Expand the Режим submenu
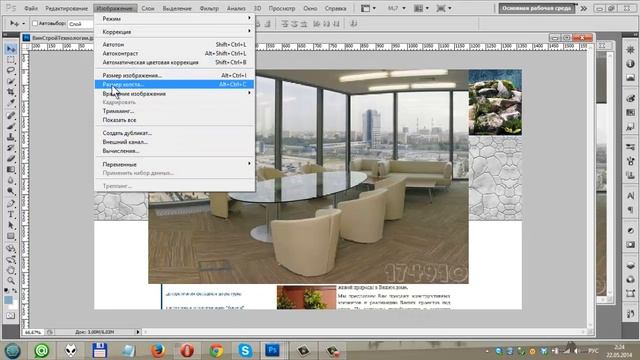The width and height of the screenshot is (640, 360). [x=175, y=19]
